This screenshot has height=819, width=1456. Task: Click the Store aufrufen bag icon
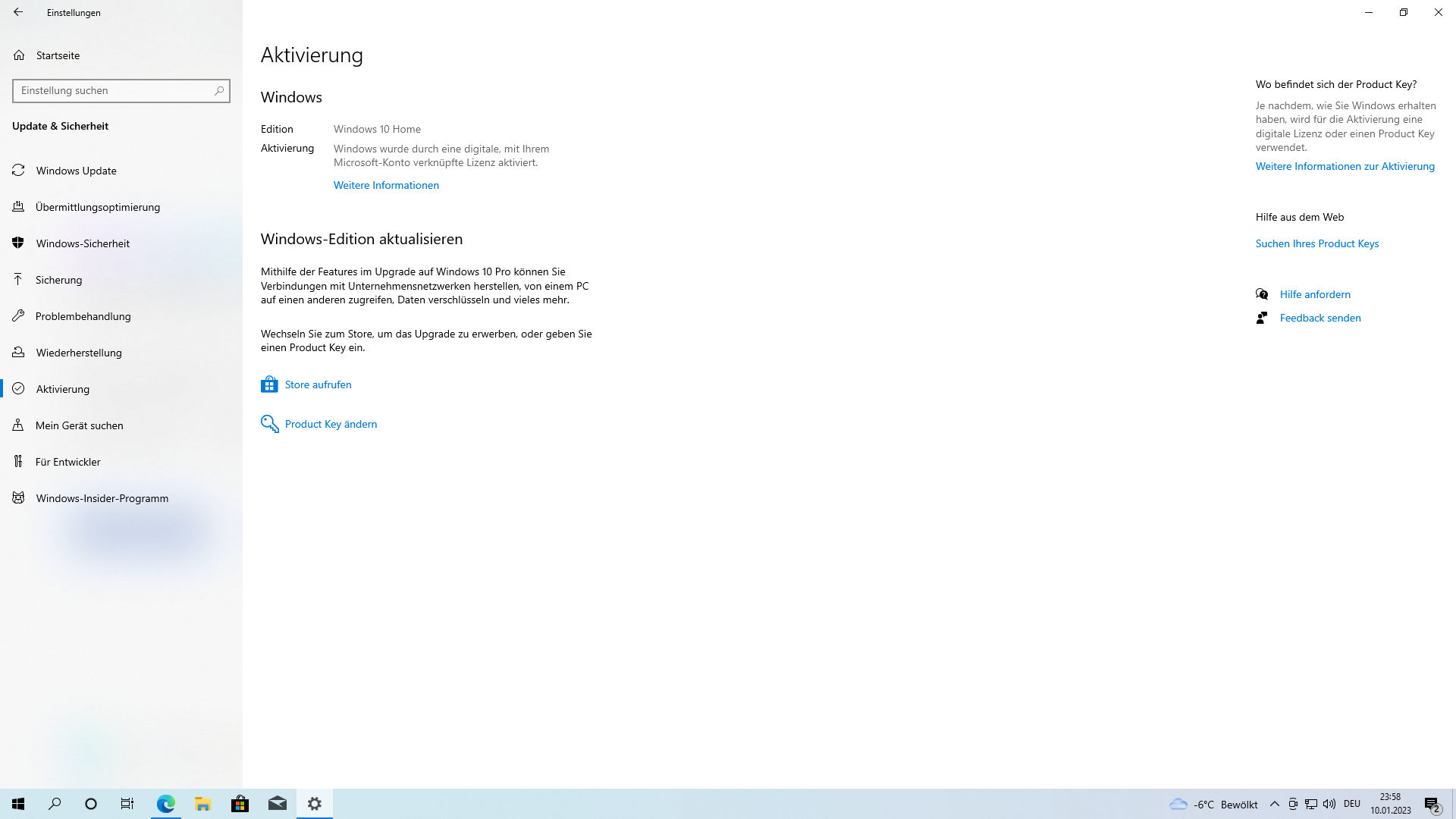[269, 384]
